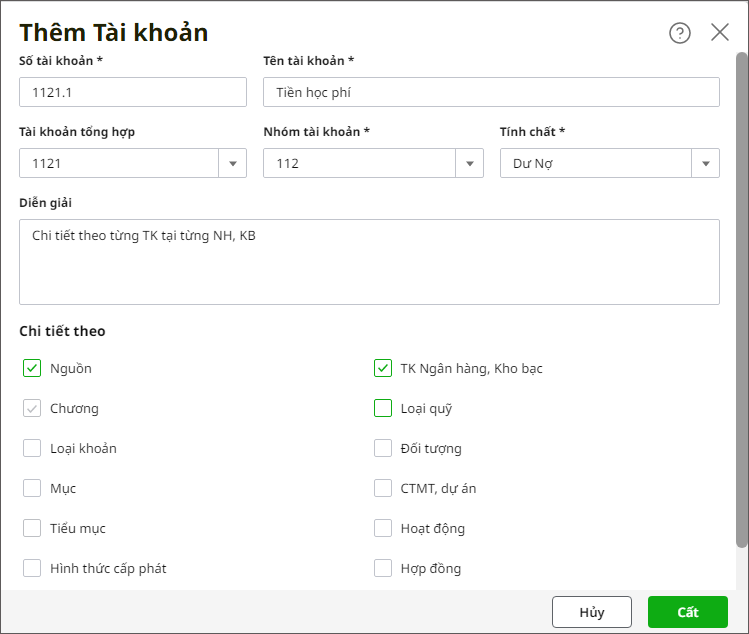Expand the Tài khoản tổng hợp dropdown
Screen dimensions: 749x634
pyautogui.click(x=232, y=163)
